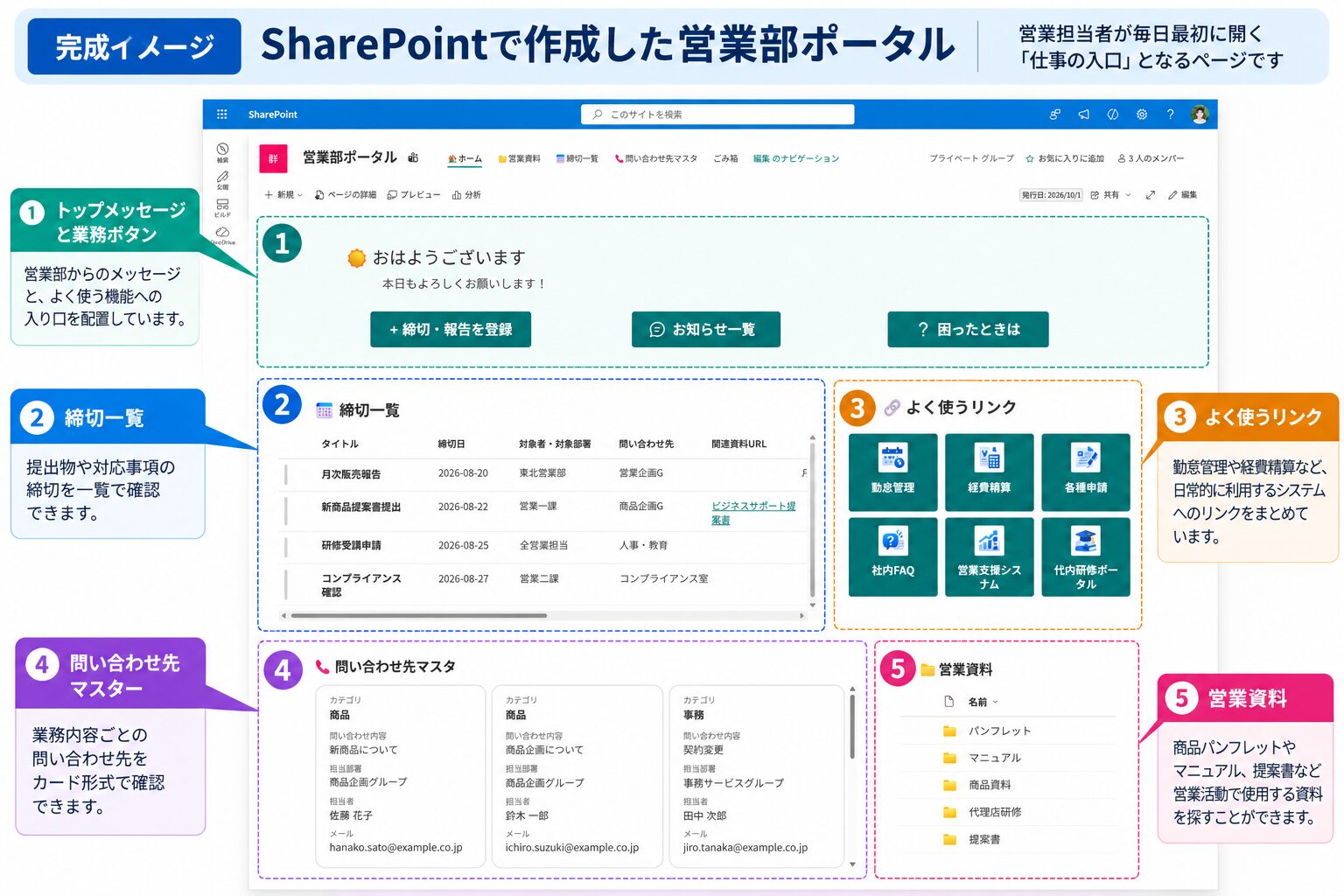Select the 月次販売報告 list row title
1344x896 pixels.
(x=351, y=474)
